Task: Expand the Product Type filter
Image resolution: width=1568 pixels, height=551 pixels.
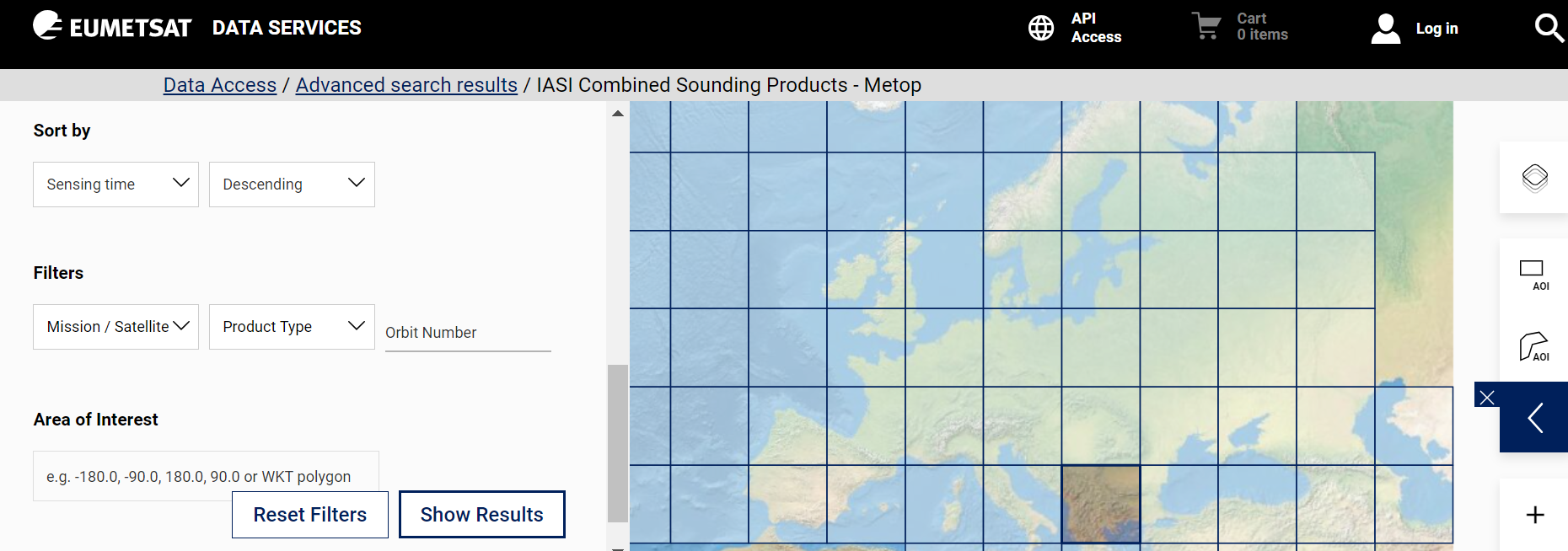Action: [x=292, y=327]
